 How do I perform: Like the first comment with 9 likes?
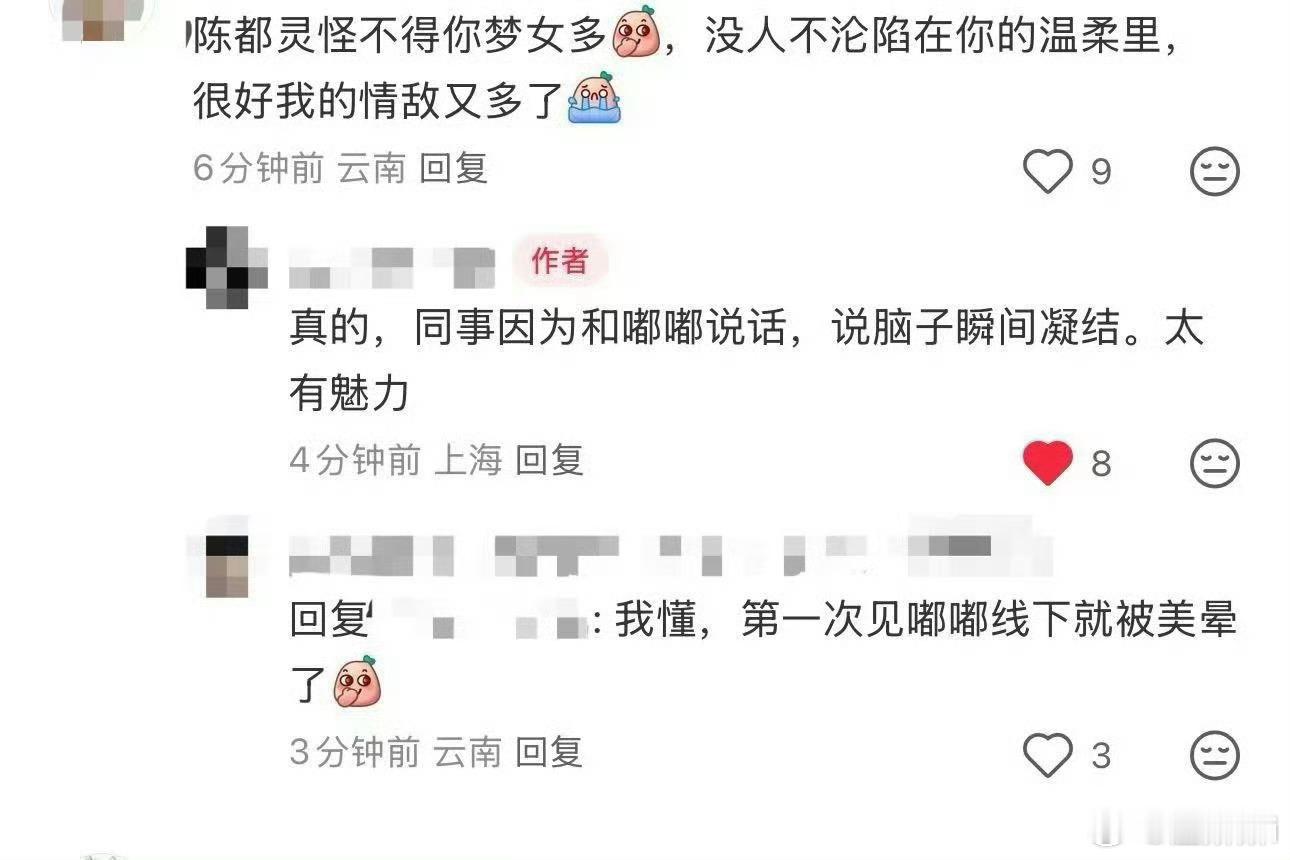coord(1047,172)
